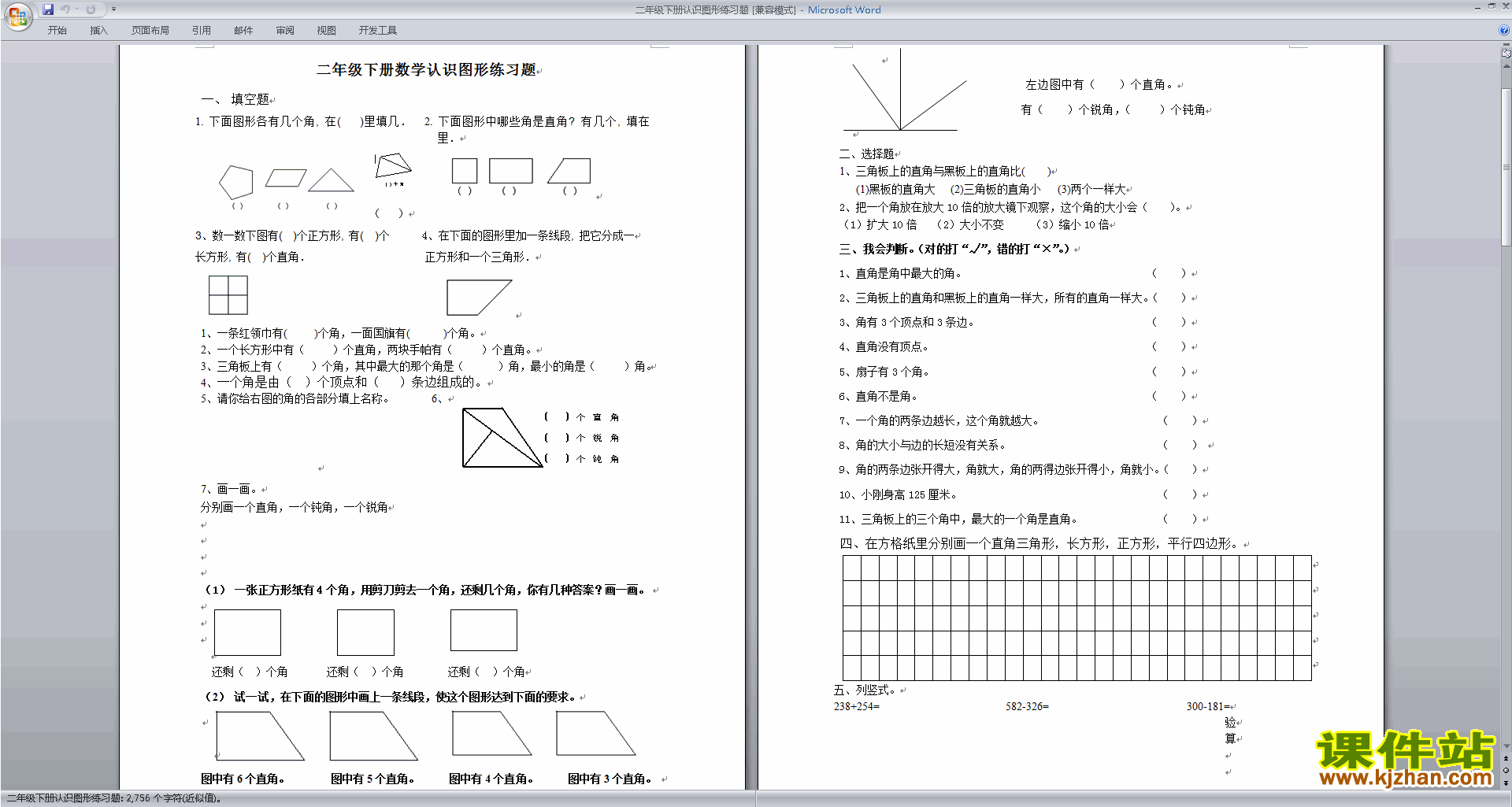This screenshot has width=1512, height=807.
Task: Click the Next Page double-down arrow
Action: (1506, 783)
